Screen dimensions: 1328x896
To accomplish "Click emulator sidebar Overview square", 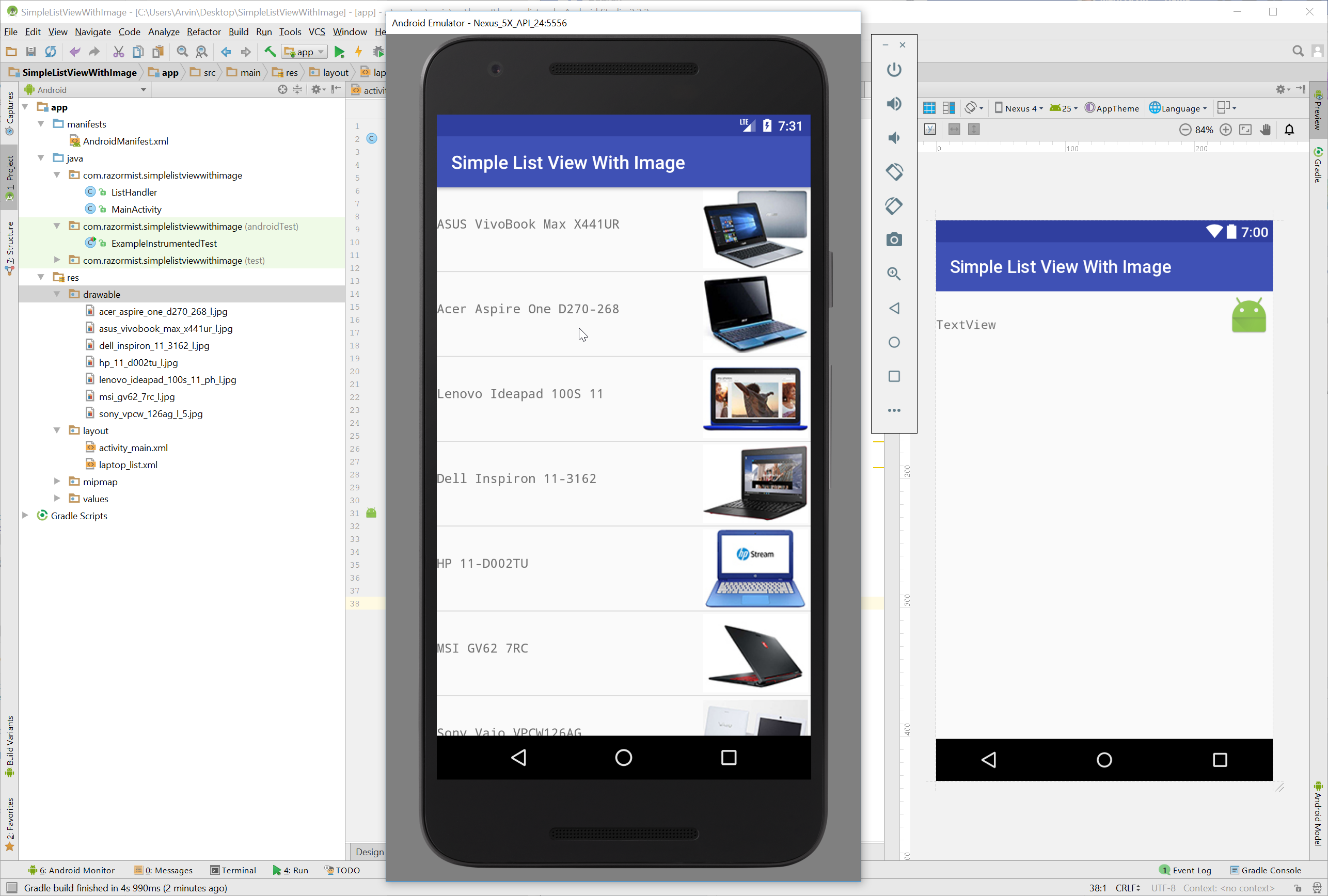I will click(894, 376).
